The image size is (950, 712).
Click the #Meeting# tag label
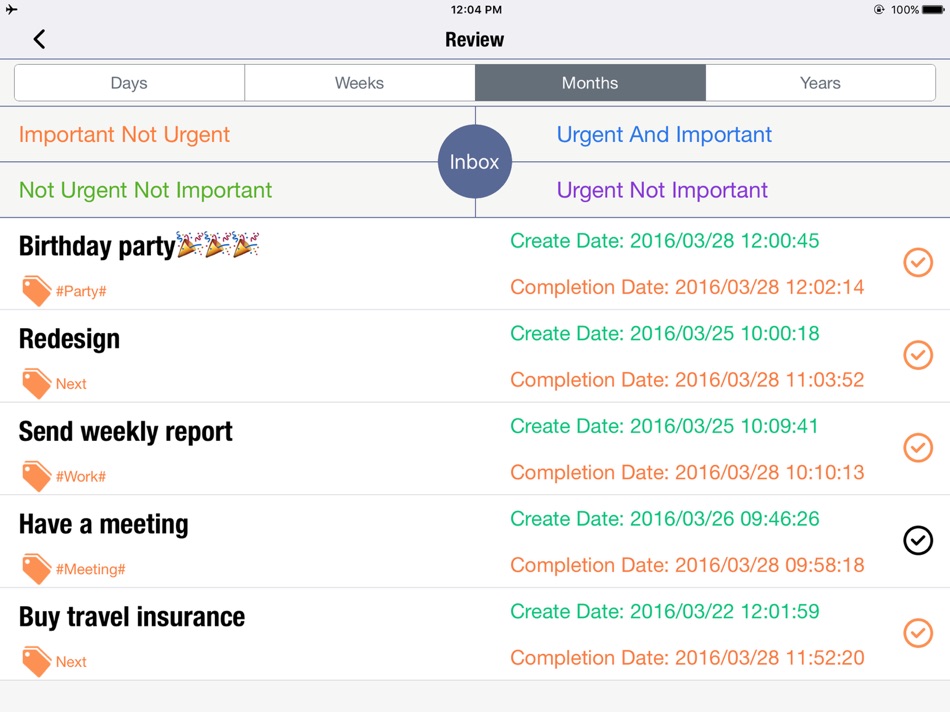pos(90,570)
